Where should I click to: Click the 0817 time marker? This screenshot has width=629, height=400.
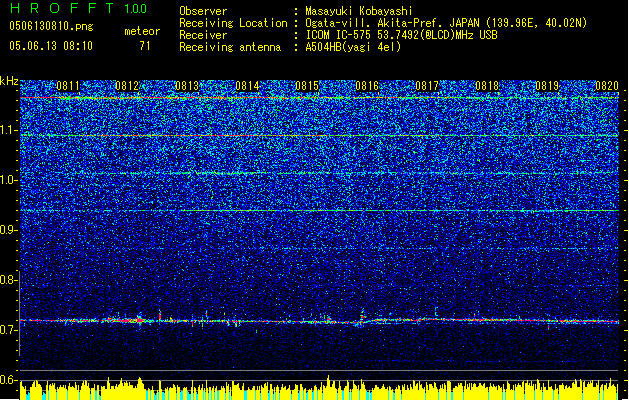point(427,86)
